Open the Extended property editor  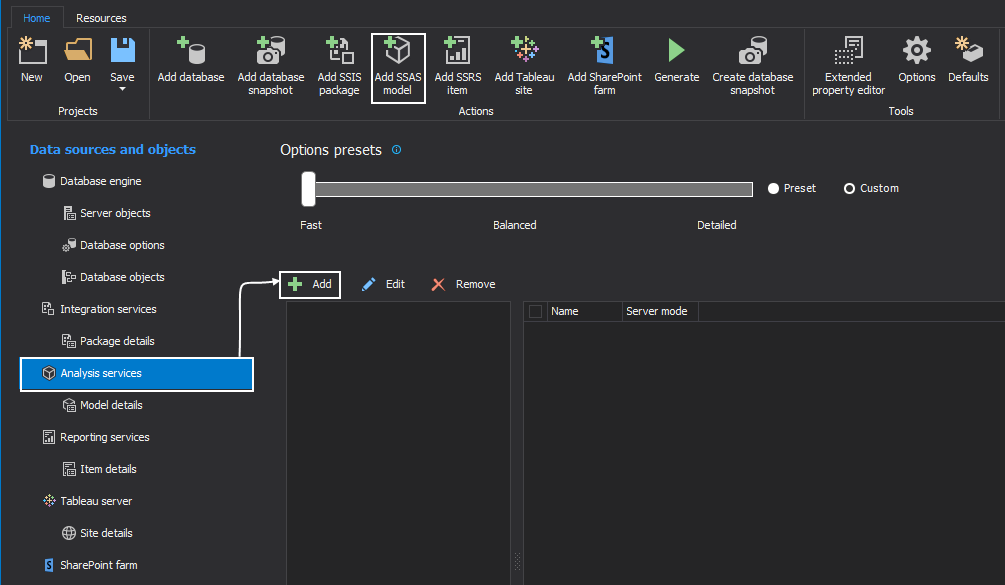point(848,52)
